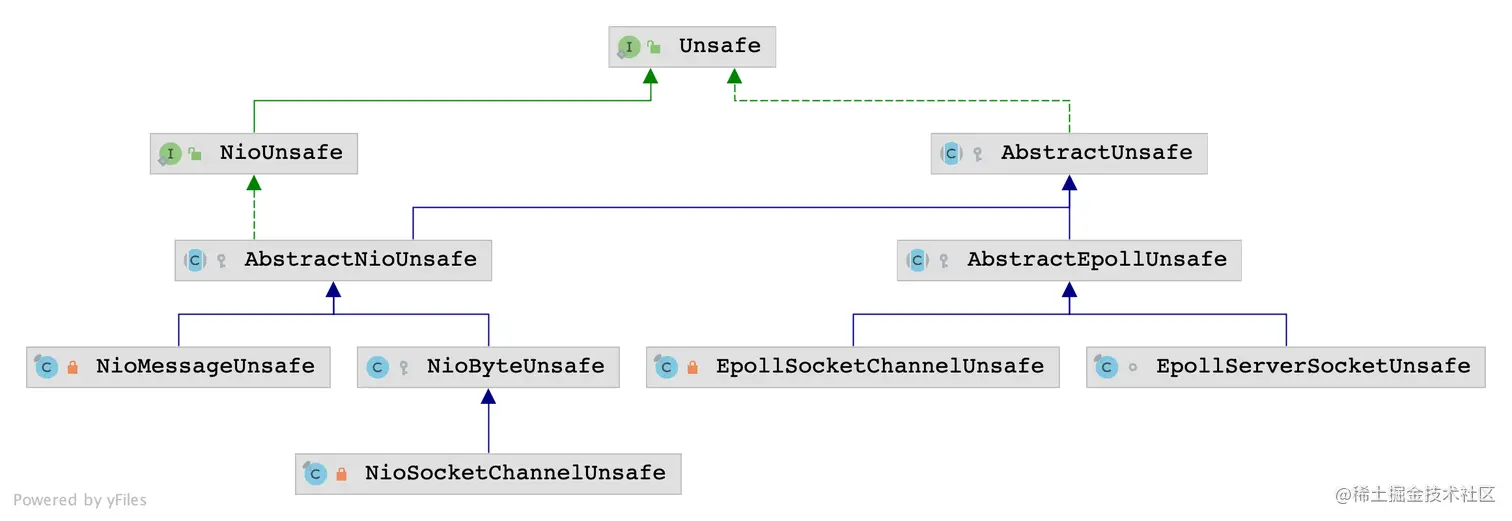Select the AbstractUnsafe class label
The image size is (1512, 521).
point(1096,153)
